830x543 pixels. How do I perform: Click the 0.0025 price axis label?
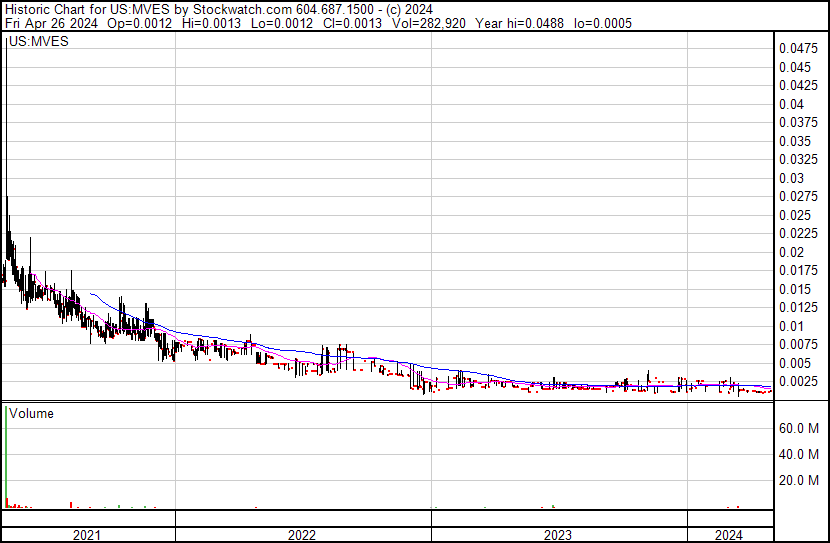point(798,381)
